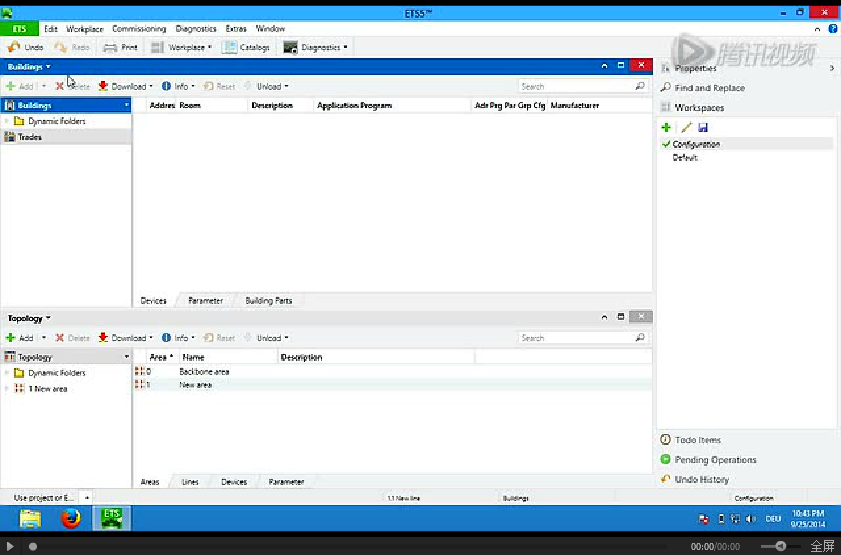The height and width of the screenshot is (555, 841).
Task: Select Trades in the Buildings tree
Action: 30,137
